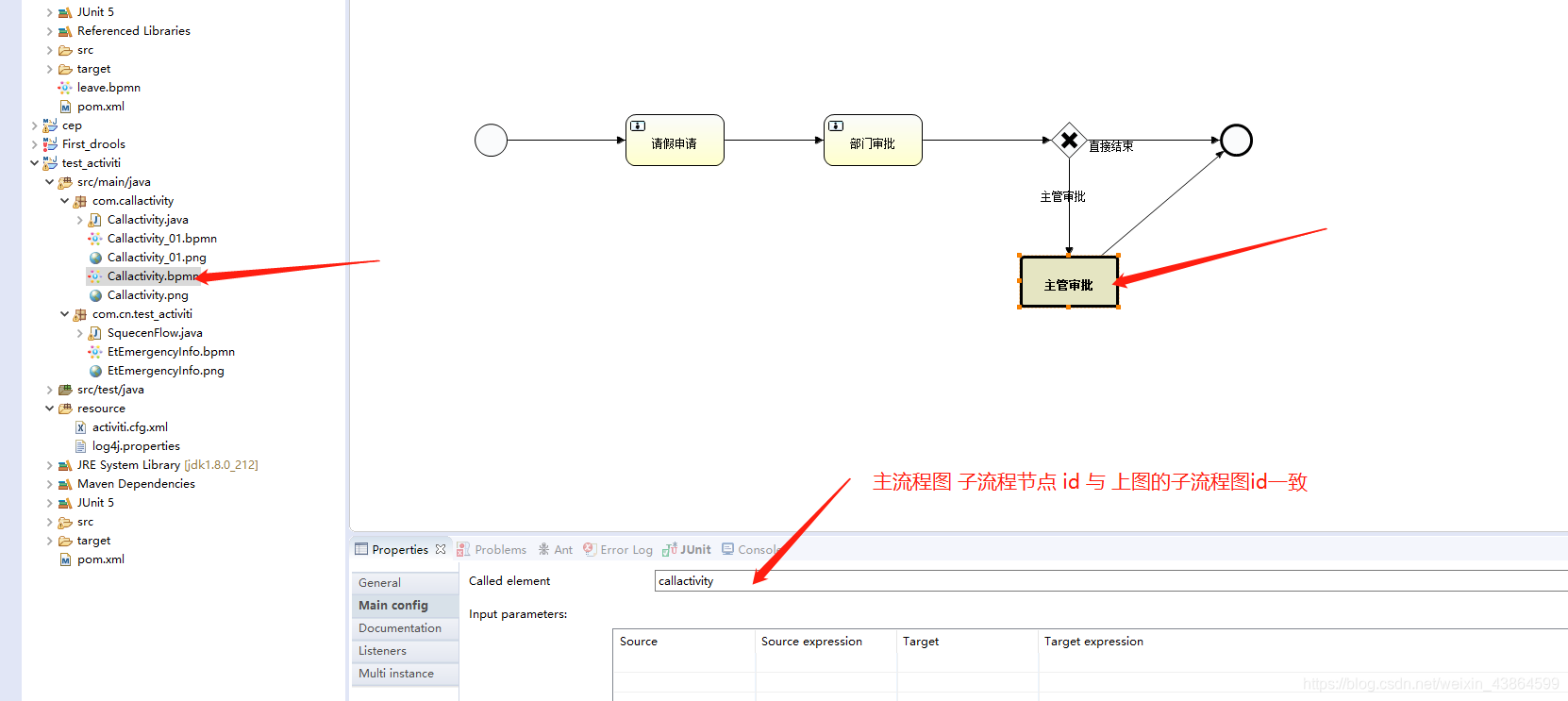Screen dimensions: 1568x701
Task: Collapse the resource folder
Action: (50, 409)
